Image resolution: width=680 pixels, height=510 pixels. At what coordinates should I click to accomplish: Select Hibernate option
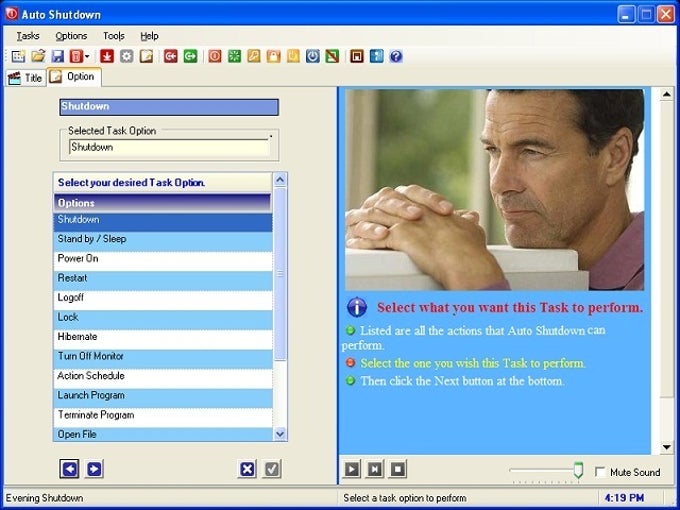coord(163,339)
